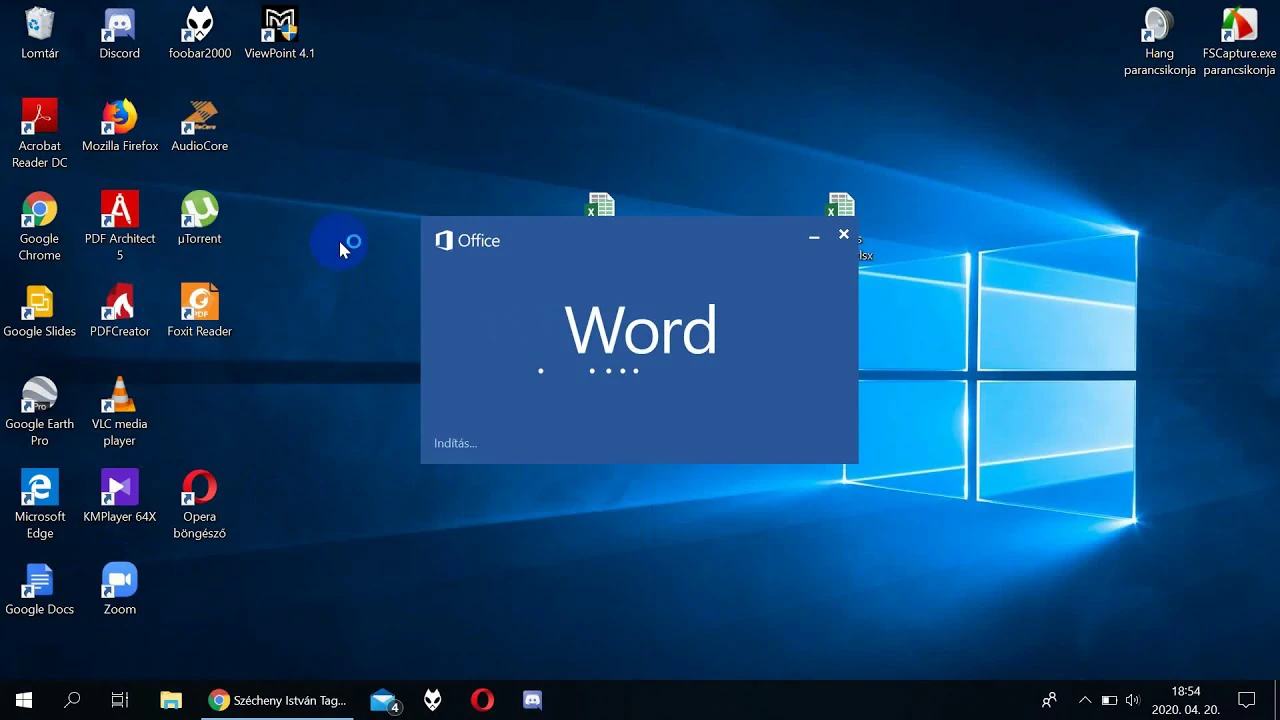The width and height of the screenshot is (1280, 720).
Task: Open File Explorer from the taskbar
Action: 171,700
